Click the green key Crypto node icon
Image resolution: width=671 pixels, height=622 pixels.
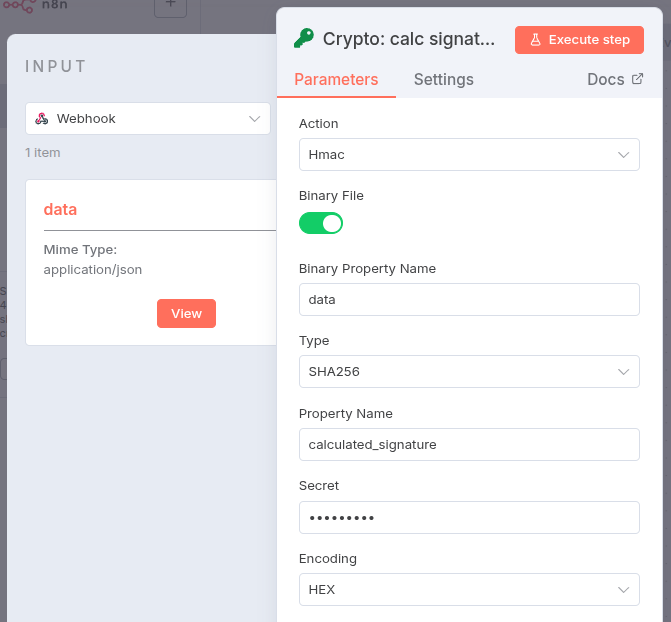coord(303,39)
